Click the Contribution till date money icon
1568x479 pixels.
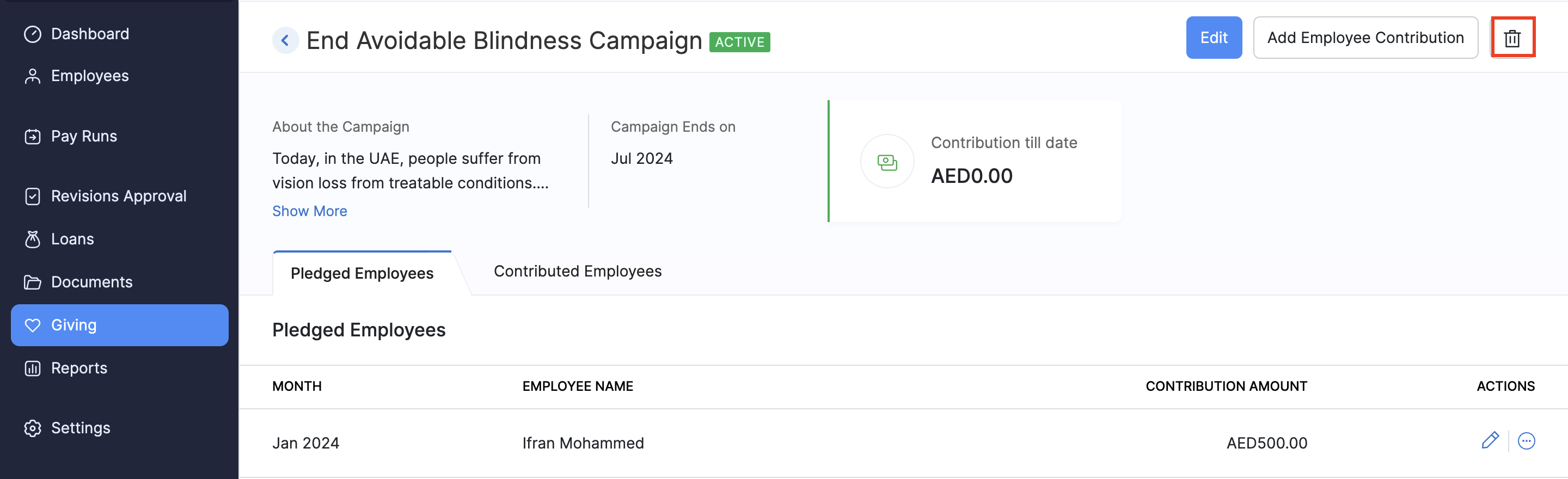[887, 162]
